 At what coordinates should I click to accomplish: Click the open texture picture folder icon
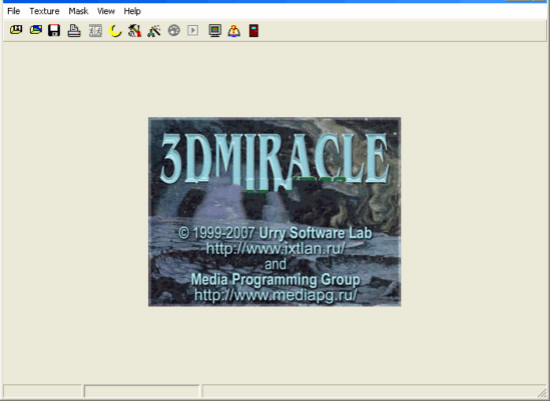pos(36,31)
